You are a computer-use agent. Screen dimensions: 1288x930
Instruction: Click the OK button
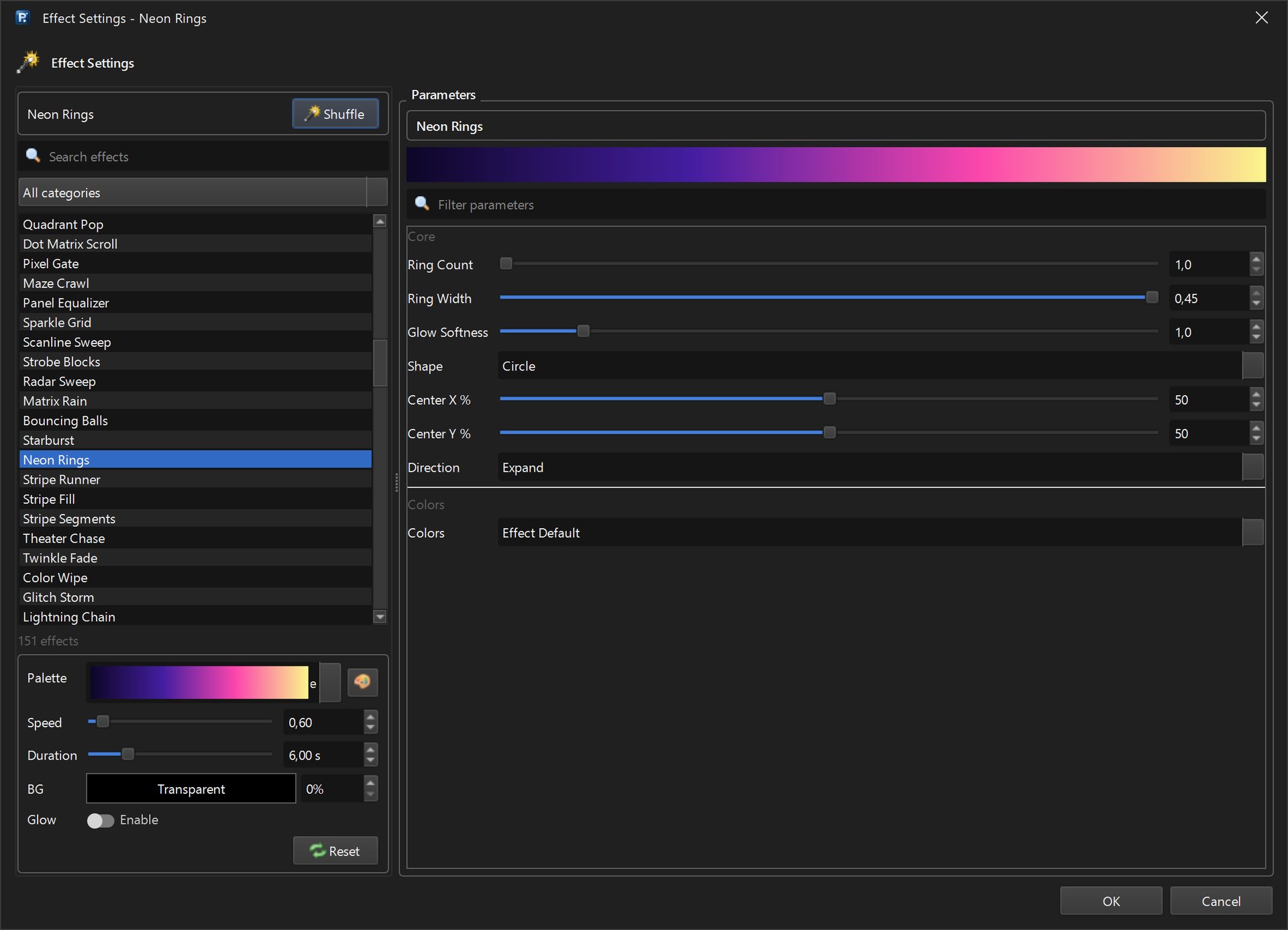(x=1111, y=901)
